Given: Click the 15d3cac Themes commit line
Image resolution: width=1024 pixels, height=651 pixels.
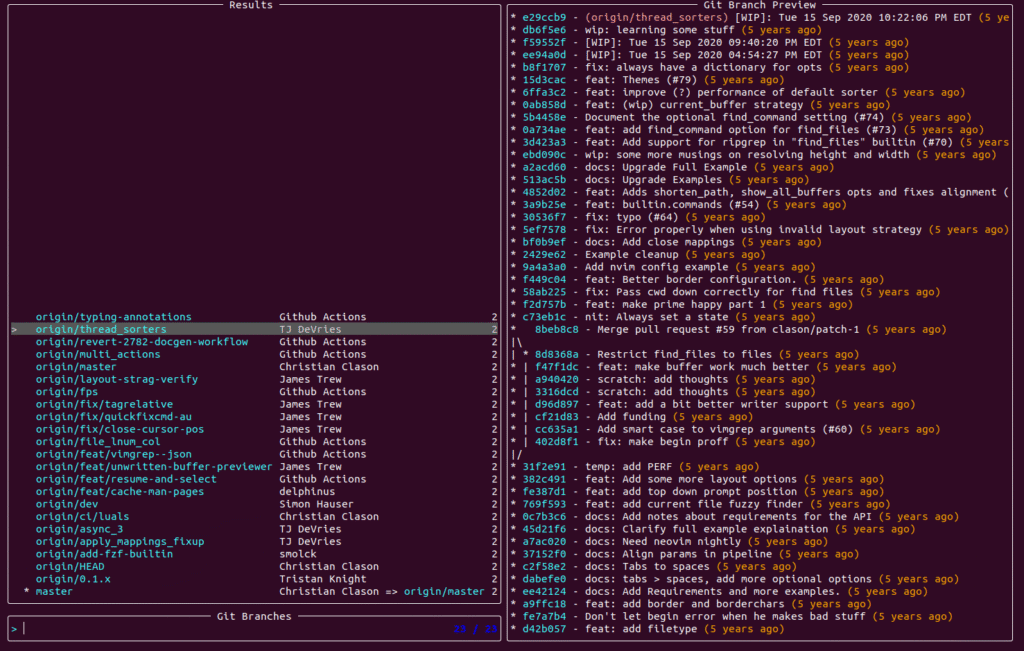Looking at the screenshot, I should [640, 80].
